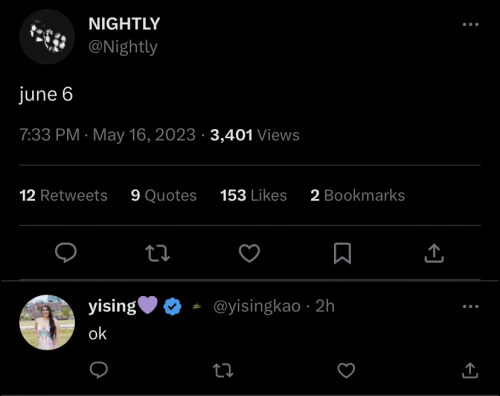View the 9 Quotes list
This screenshot has height=396, width=500.
[164, 195]
